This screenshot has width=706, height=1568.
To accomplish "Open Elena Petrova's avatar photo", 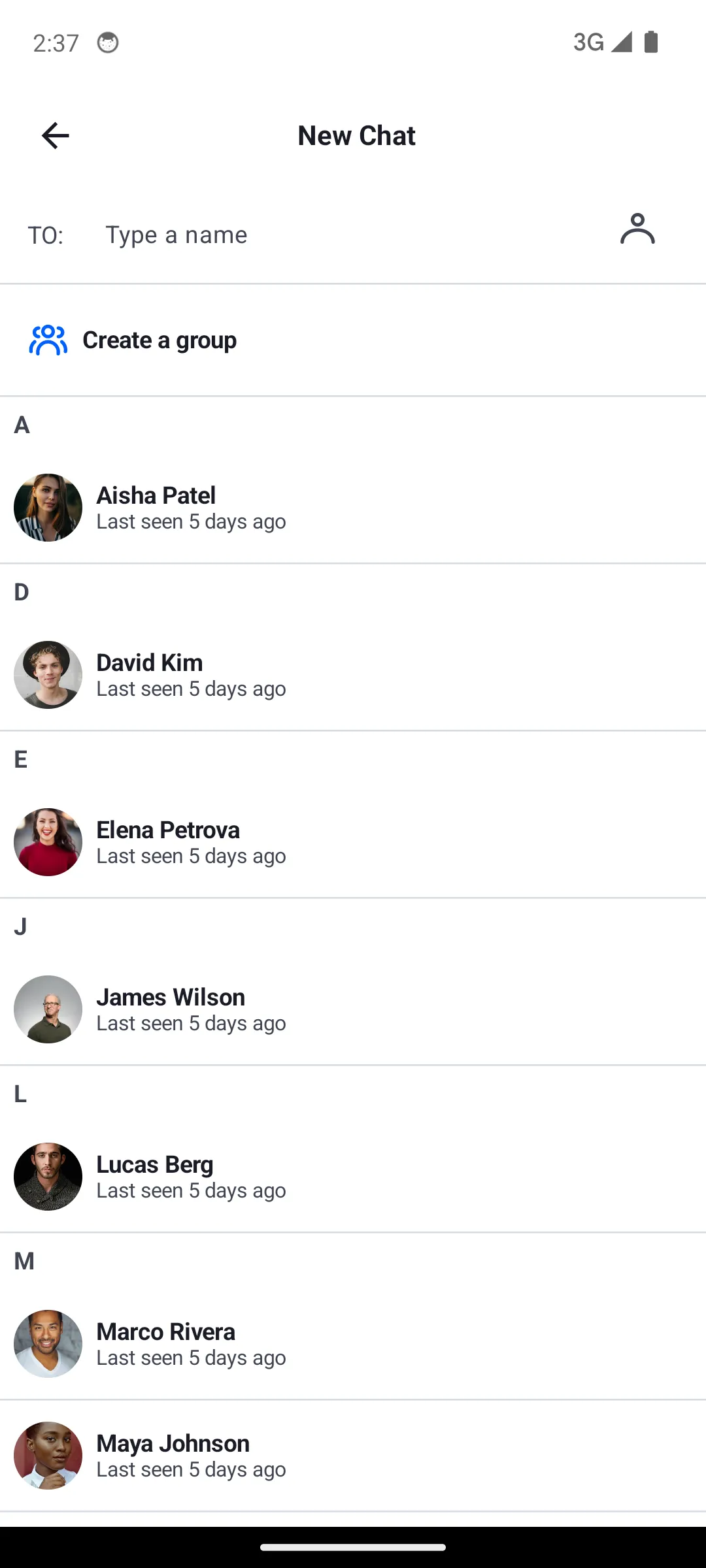I will click(48, 842).
